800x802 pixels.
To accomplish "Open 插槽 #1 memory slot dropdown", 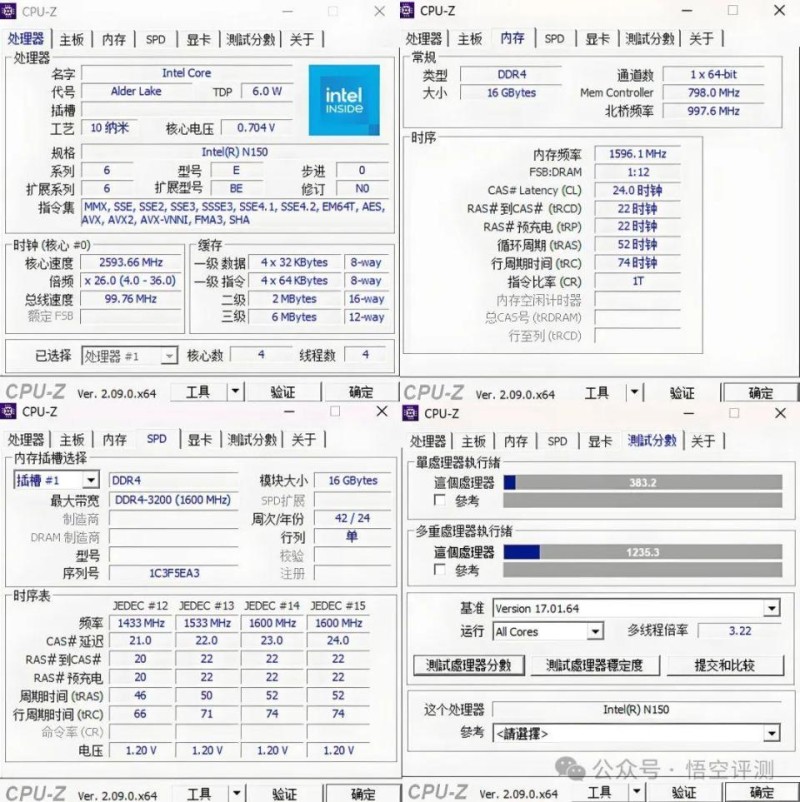I will point(56,480).
